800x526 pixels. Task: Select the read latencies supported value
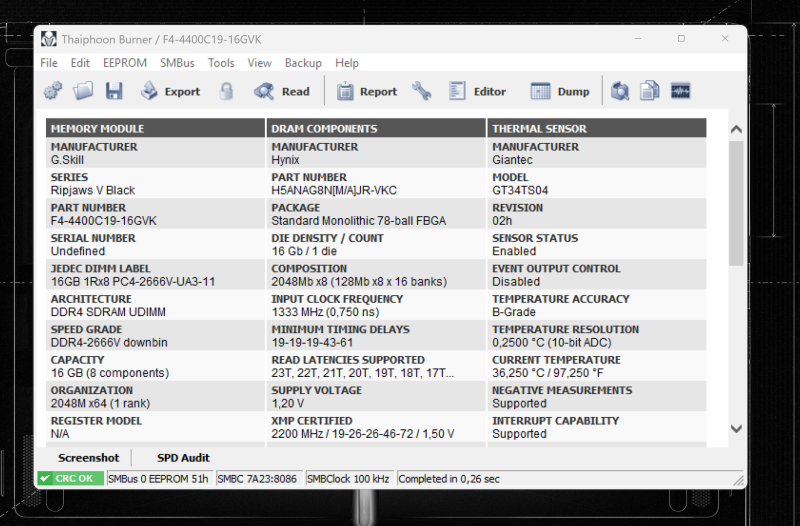[x=362, y=373]
